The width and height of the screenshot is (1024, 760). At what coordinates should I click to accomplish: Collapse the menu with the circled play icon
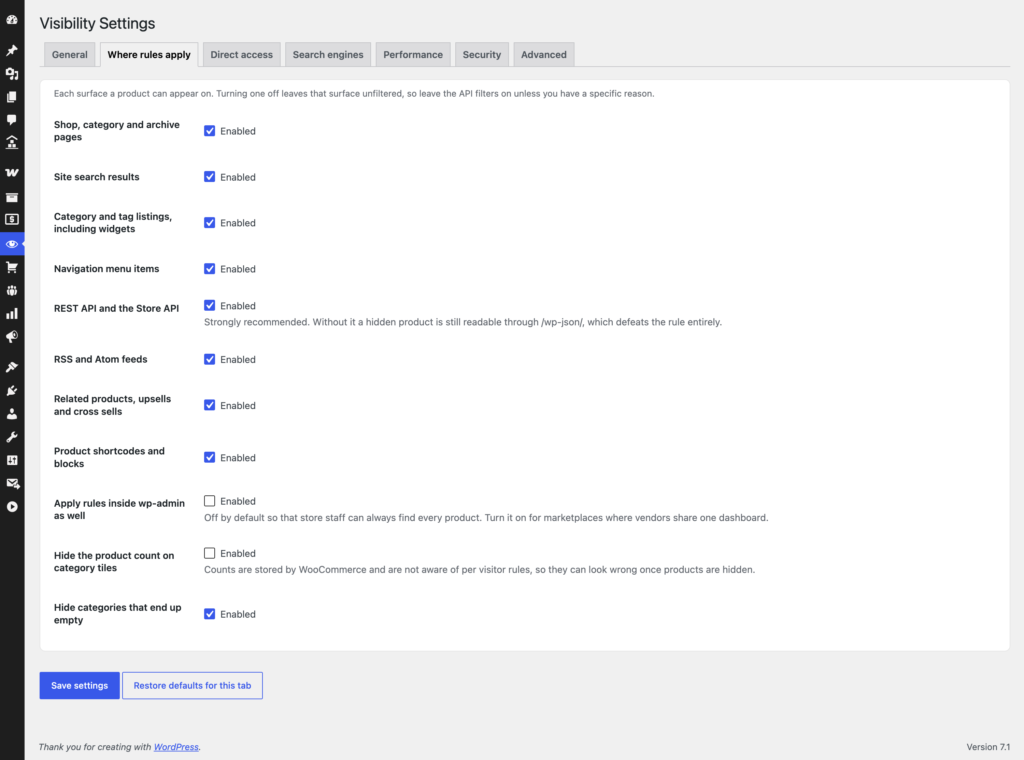click(x=12, y=507)
